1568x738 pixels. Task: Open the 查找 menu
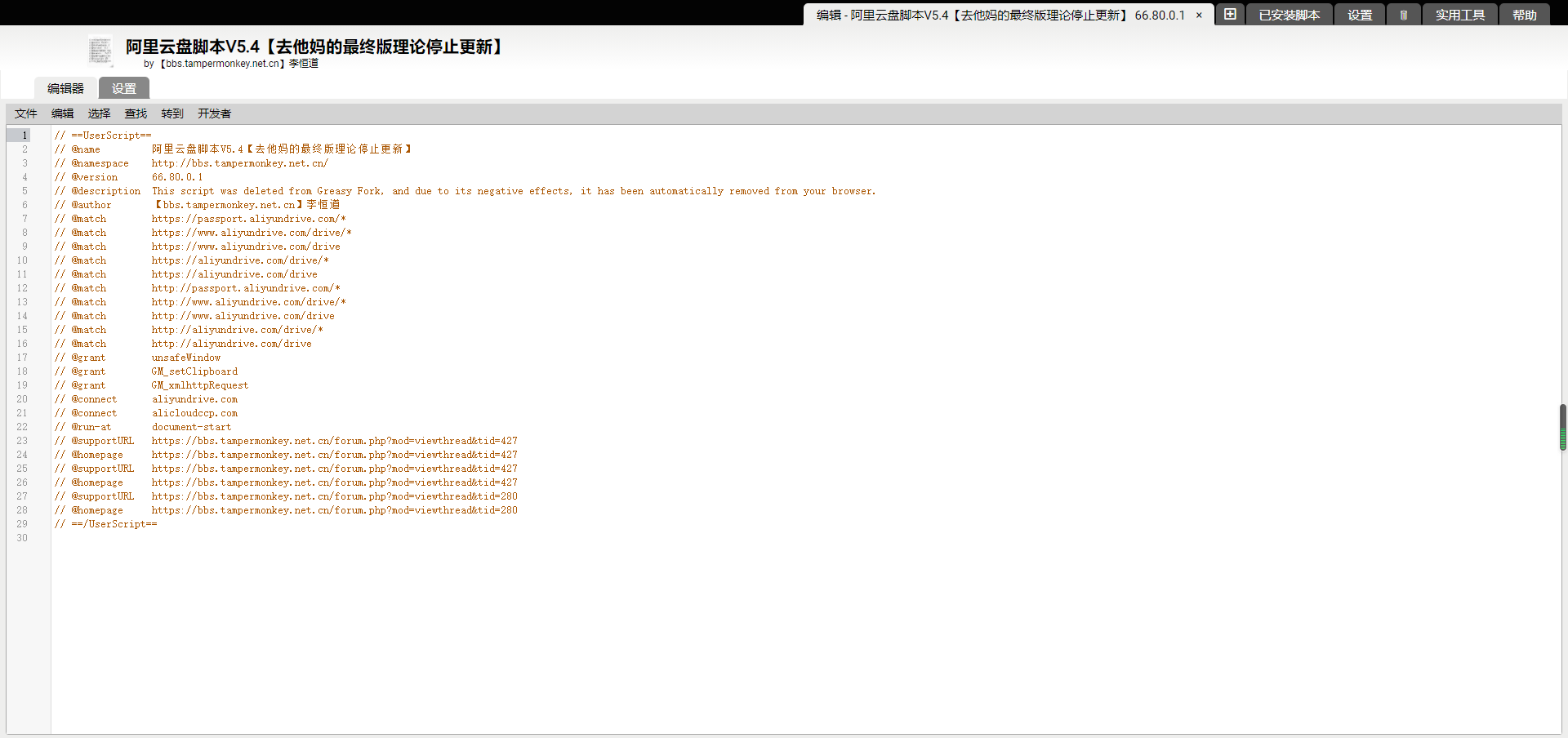click(x=136, y=113)
